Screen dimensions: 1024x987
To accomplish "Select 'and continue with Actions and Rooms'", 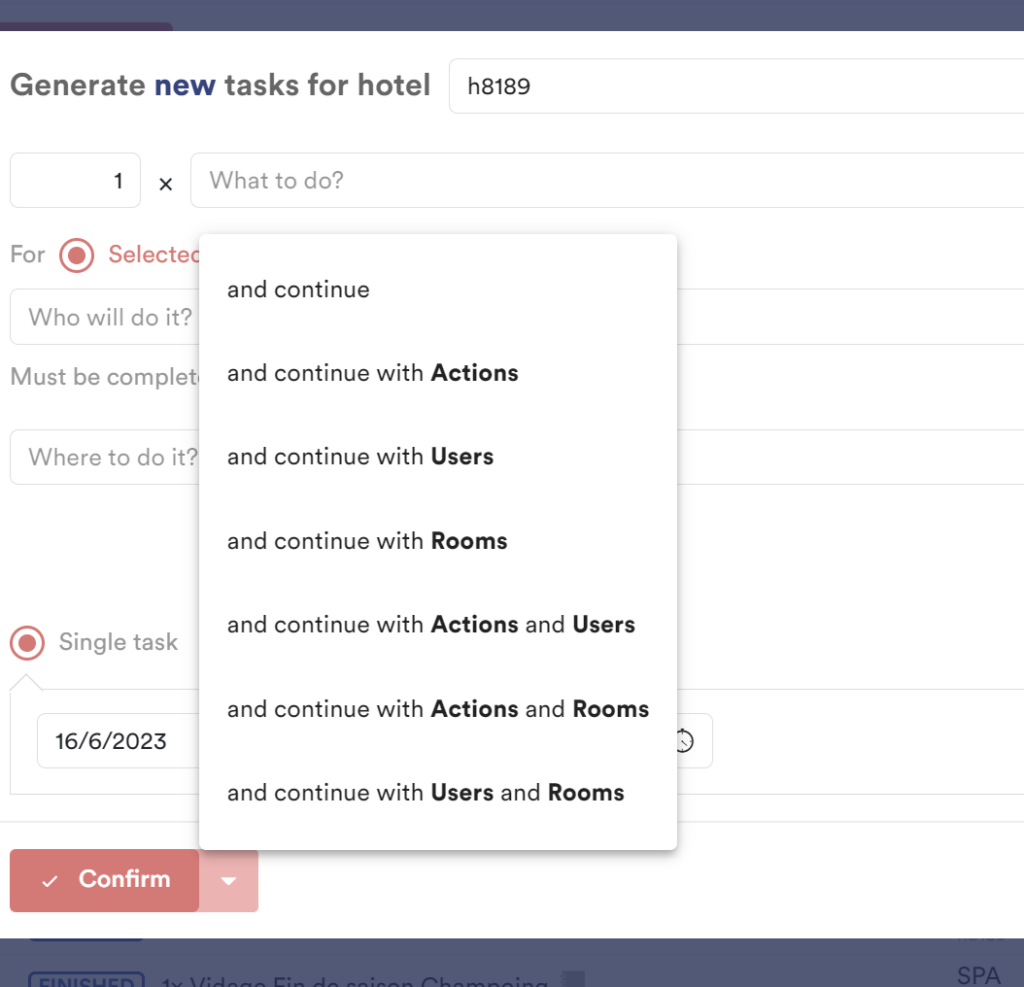I will (437, 709).
